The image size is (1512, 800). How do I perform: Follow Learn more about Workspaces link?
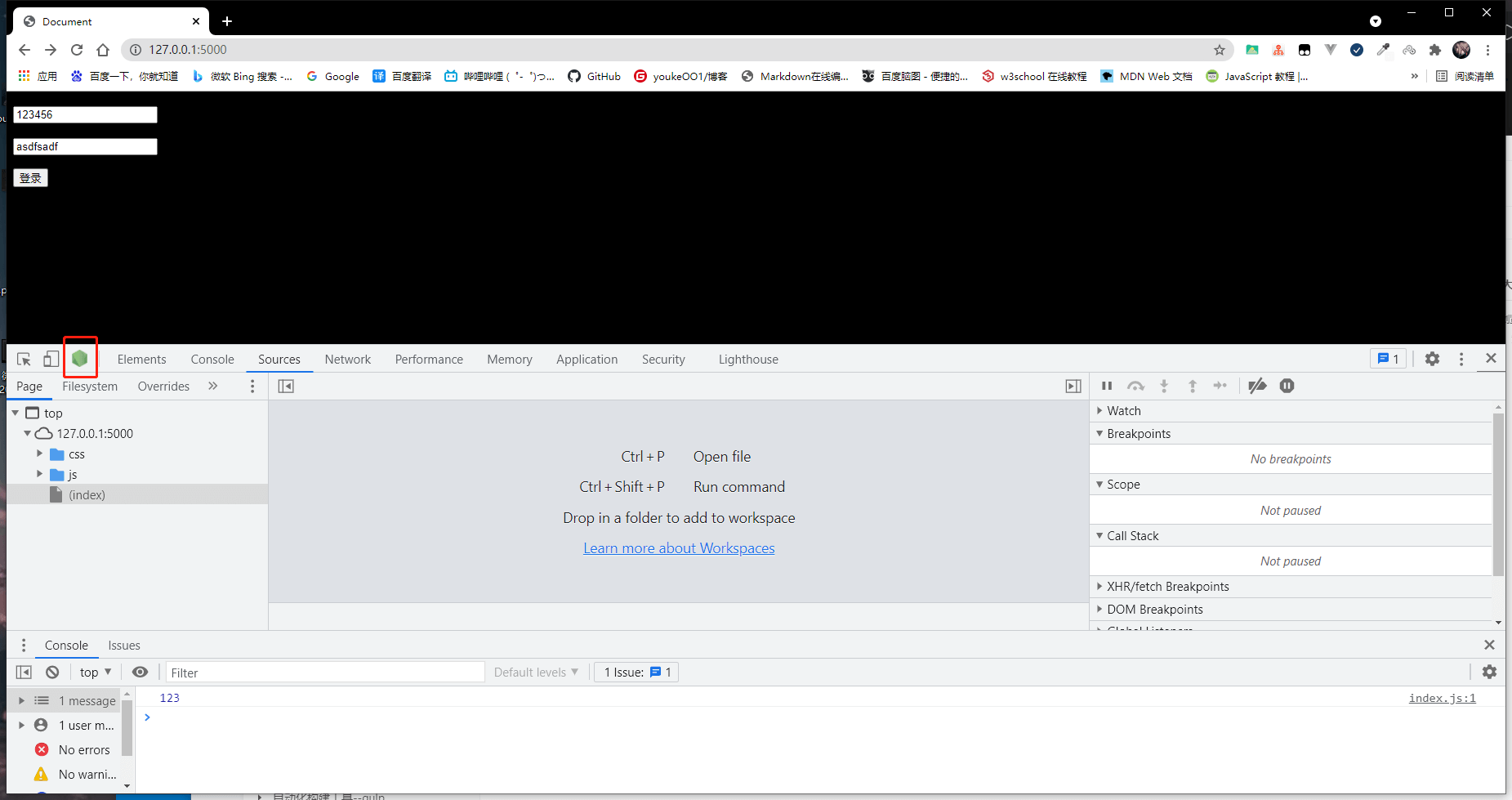(x=679, y=548)
